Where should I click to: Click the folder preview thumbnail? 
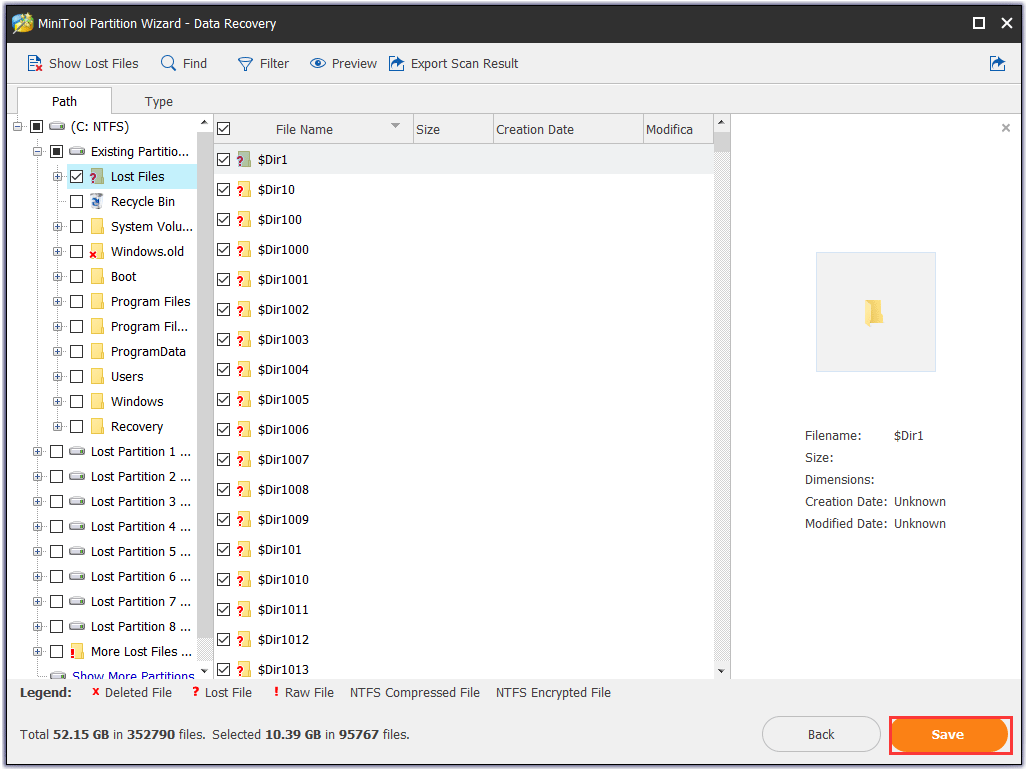875,312
